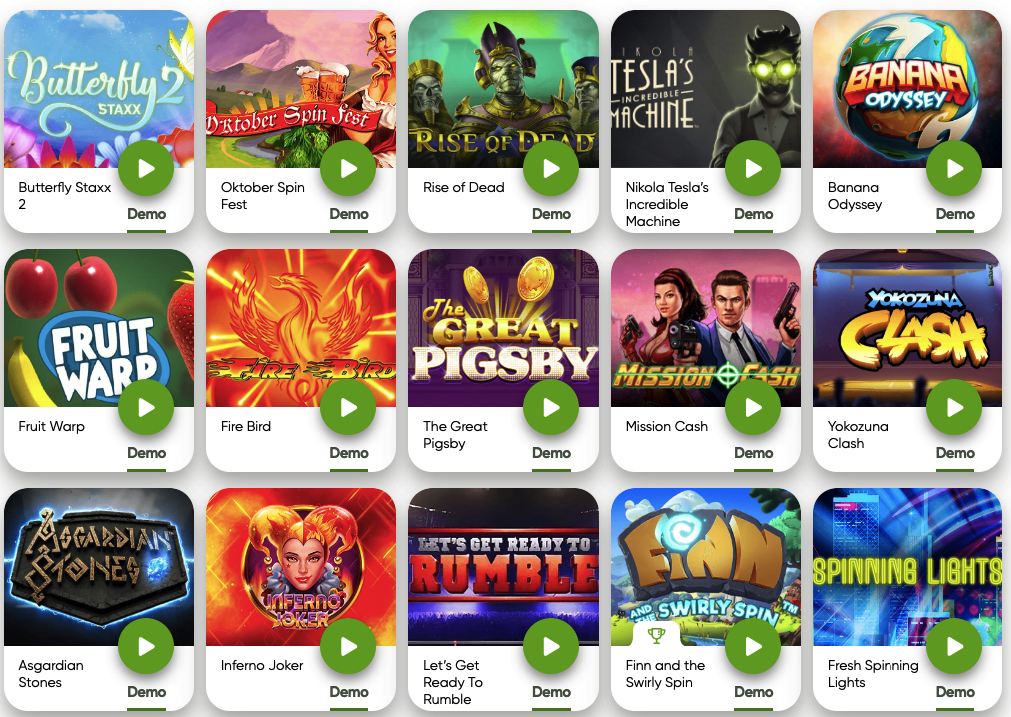Click the trophy icon on Finn card
Viewport: 1011px width, 717px height.
[x=656, y=636]
